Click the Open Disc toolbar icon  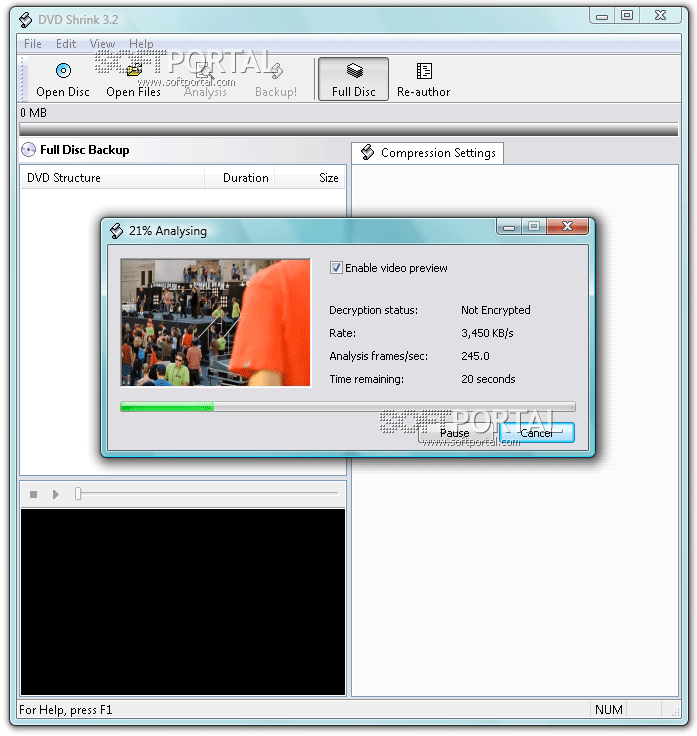tap(63, 71)
